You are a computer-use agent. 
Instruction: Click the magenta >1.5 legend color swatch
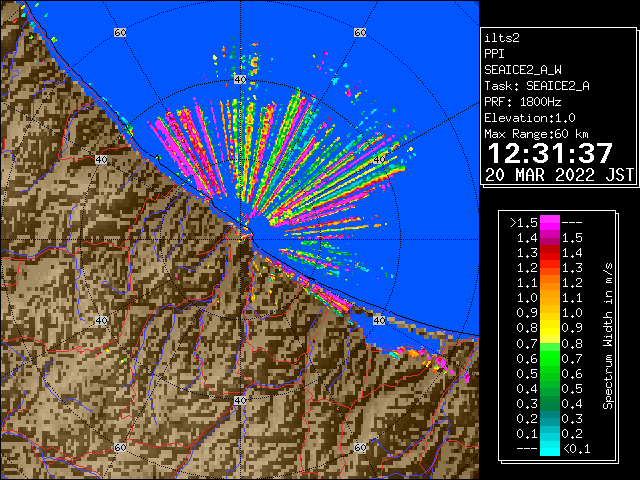coord(550,222)
